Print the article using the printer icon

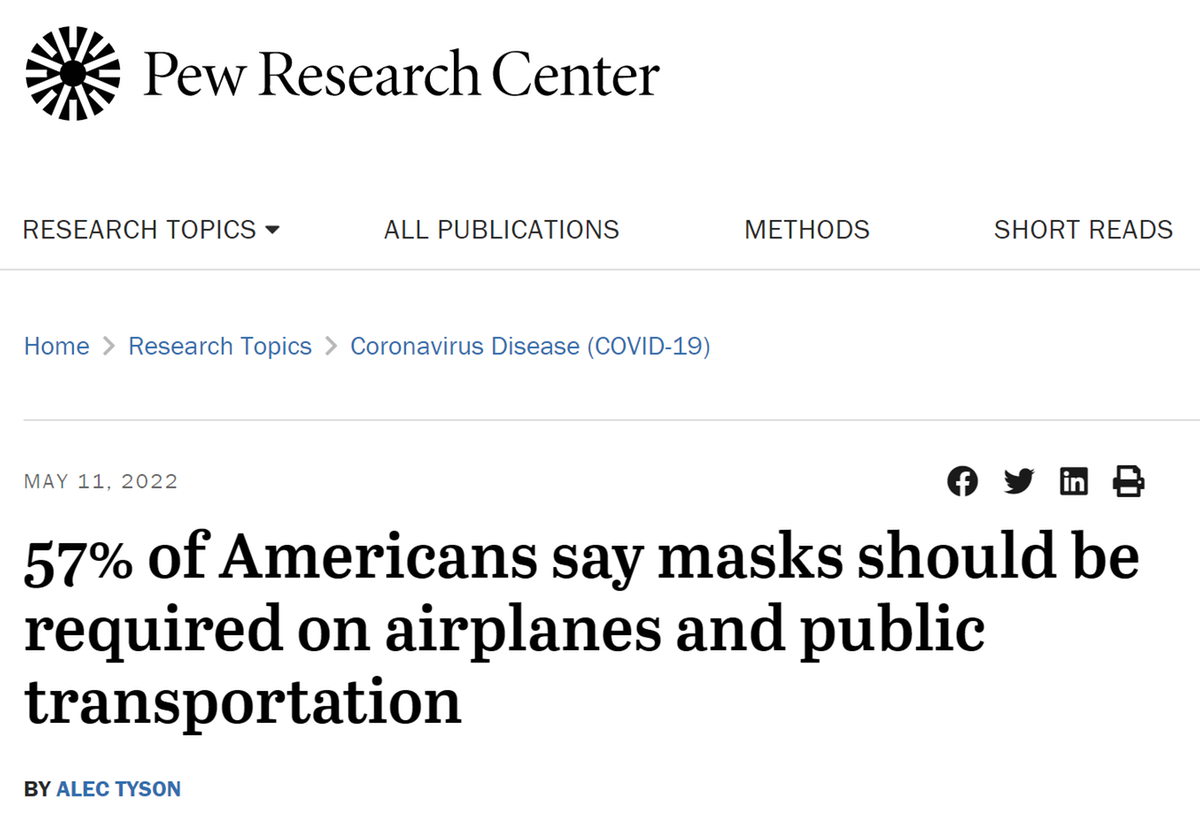point(1129,482)
